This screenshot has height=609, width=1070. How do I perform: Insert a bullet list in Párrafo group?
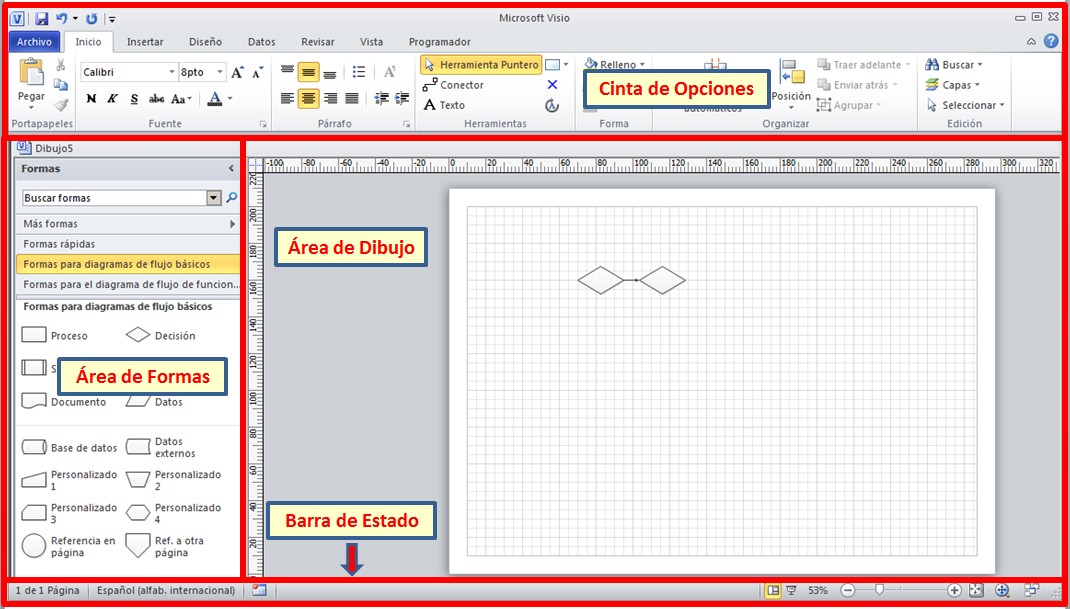tap(359, 72)
